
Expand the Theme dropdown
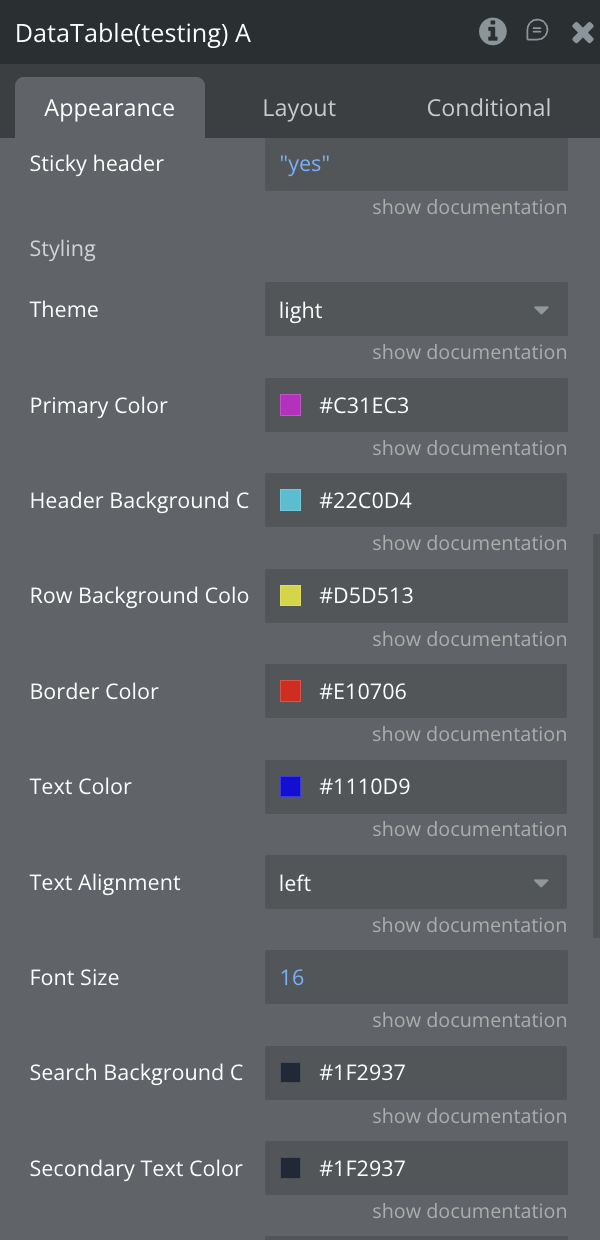416,310
